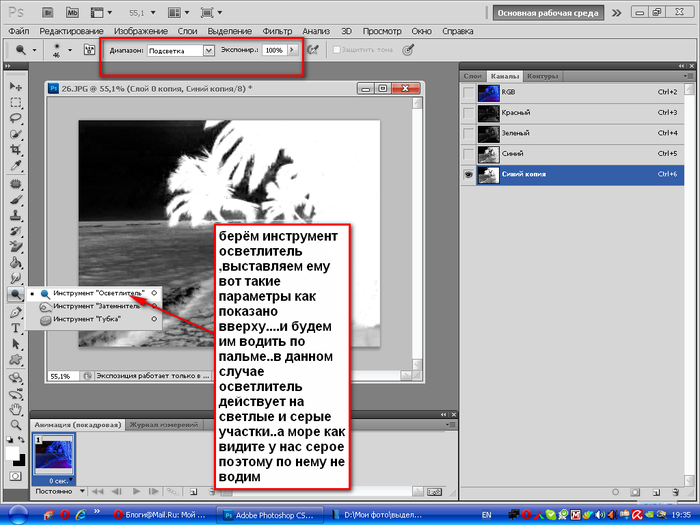Show the Зеленый channel
The height and width of the screenshot is (525, 700).
pos(468,133)
